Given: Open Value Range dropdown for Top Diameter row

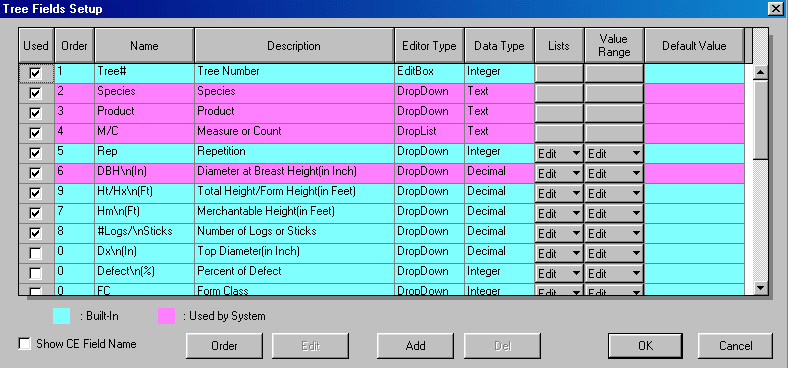Looking at the screenshot, I should [614, 254].
